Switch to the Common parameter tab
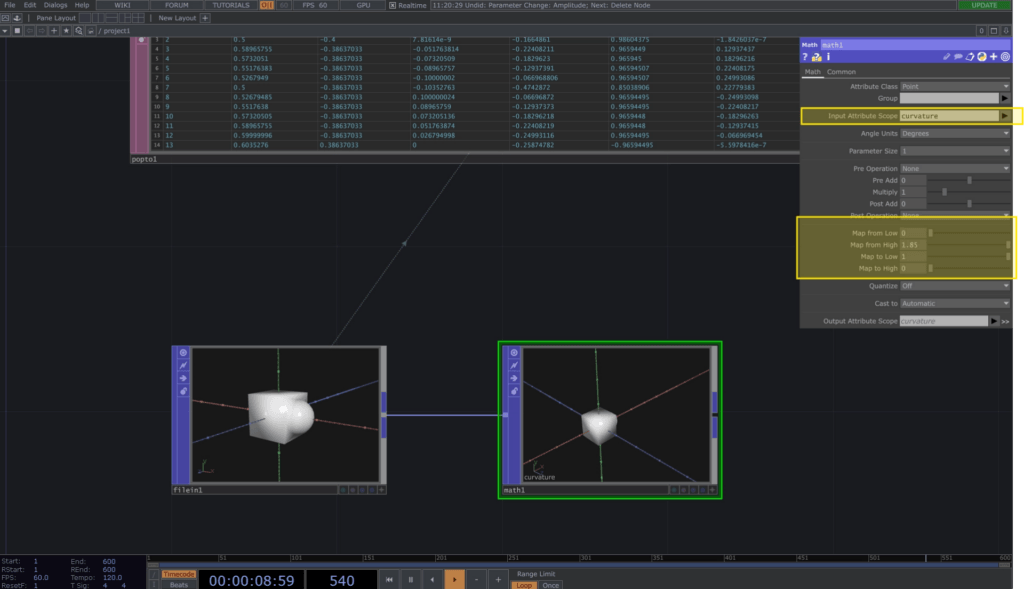The image size is (1024, 589). 841,72
